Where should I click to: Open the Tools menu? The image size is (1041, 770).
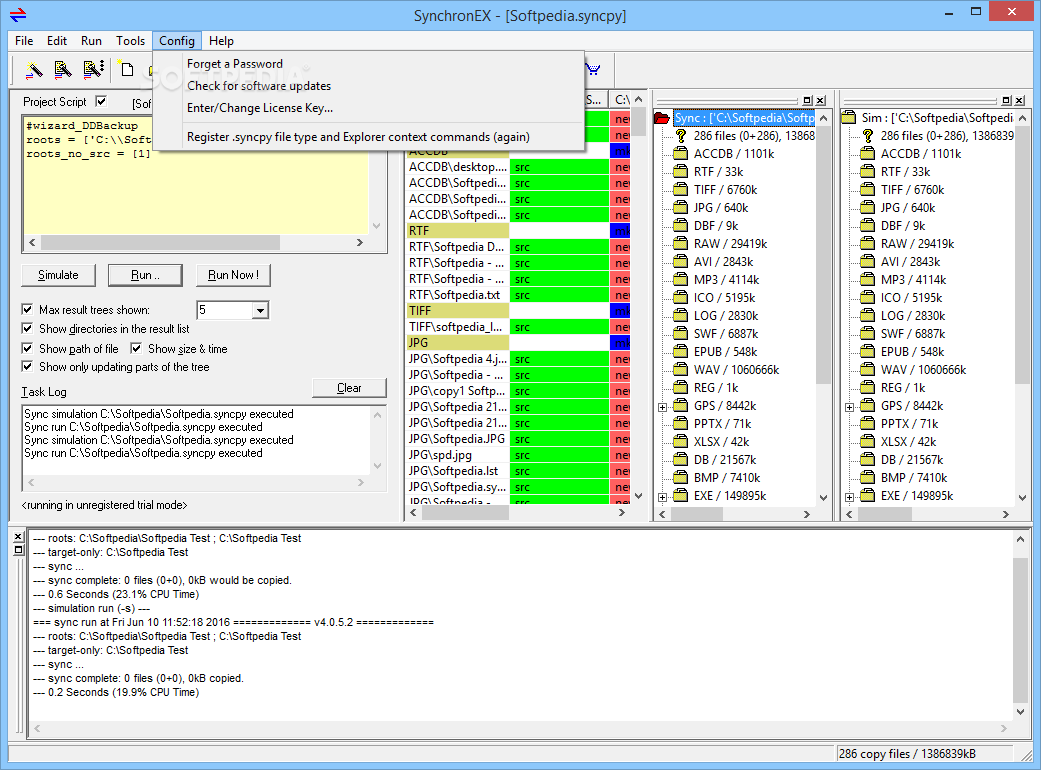[x=130, y=40]
